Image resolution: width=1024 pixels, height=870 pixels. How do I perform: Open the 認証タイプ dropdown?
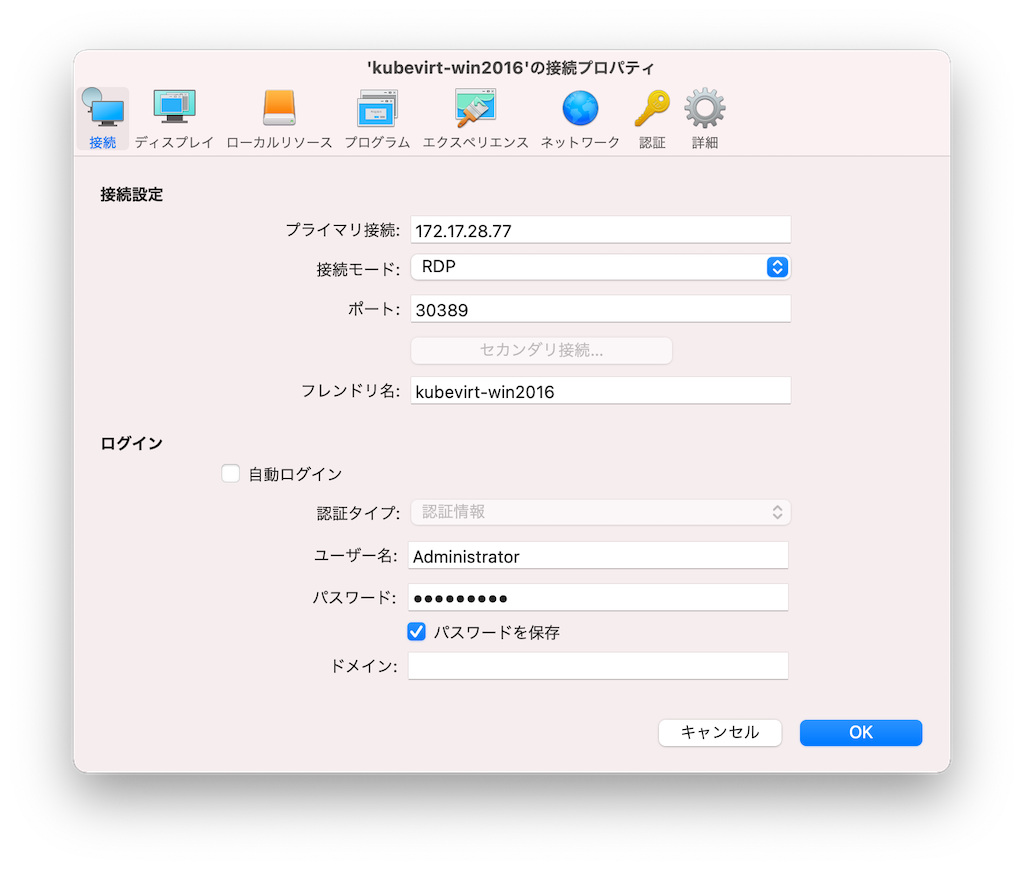click(600, 512)
